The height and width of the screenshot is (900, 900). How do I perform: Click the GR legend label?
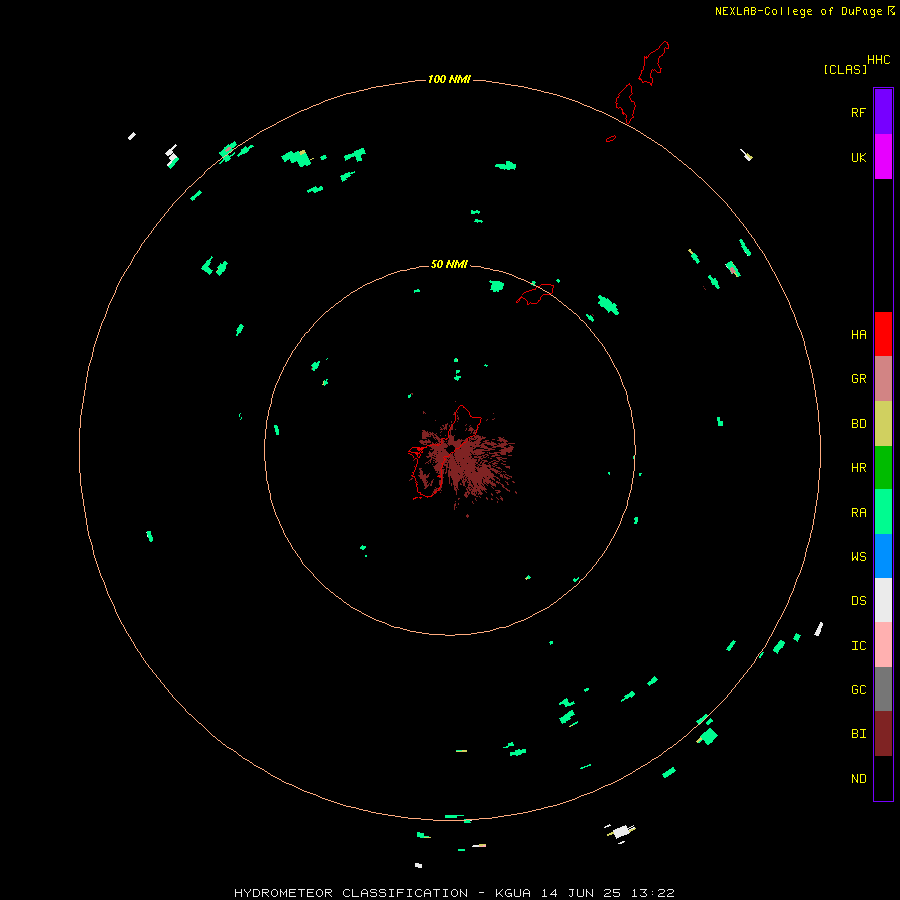858,379
